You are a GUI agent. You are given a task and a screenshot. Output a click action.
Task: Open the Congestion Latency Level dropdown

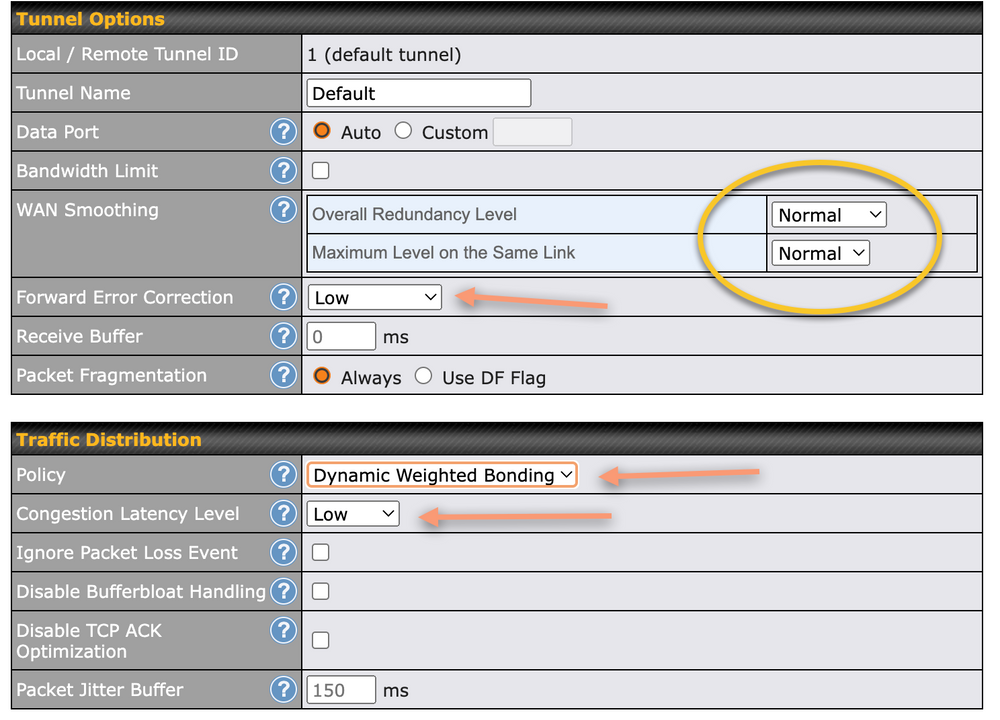[353, 513]
